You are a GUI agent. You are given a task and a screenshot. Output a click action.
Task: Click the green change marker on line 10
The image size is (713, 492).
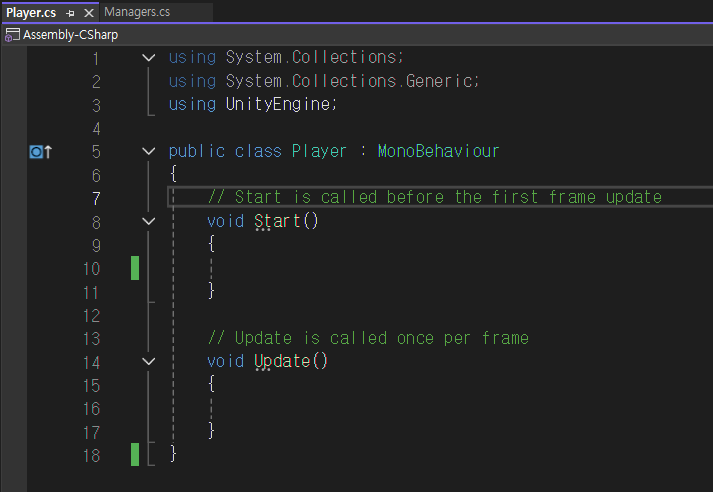135,268
